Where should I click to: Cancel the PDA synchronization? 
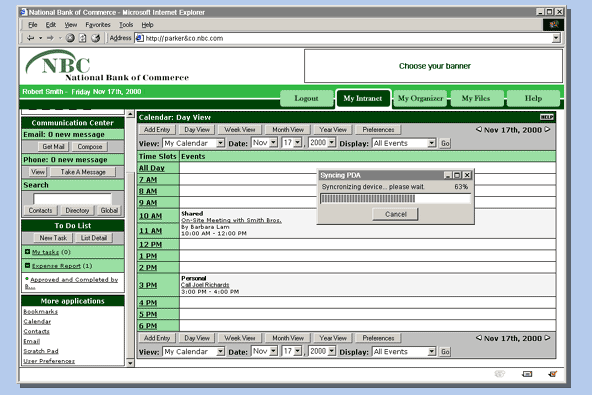(395, 214)
